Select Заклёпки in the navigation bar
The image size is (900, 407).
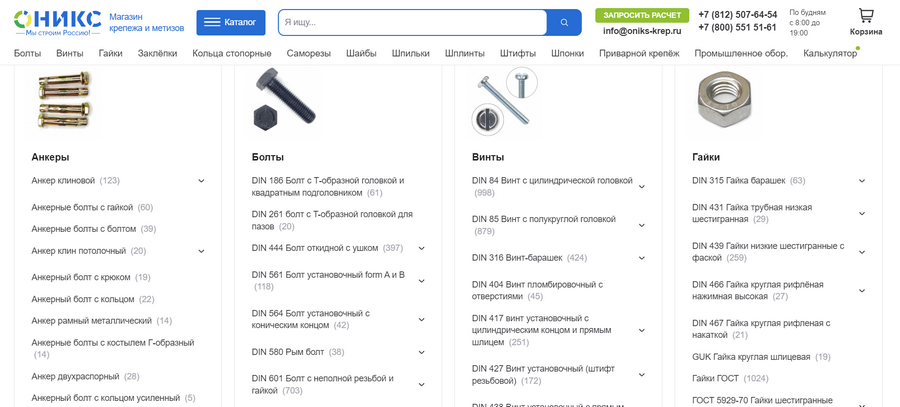[157, 53]
